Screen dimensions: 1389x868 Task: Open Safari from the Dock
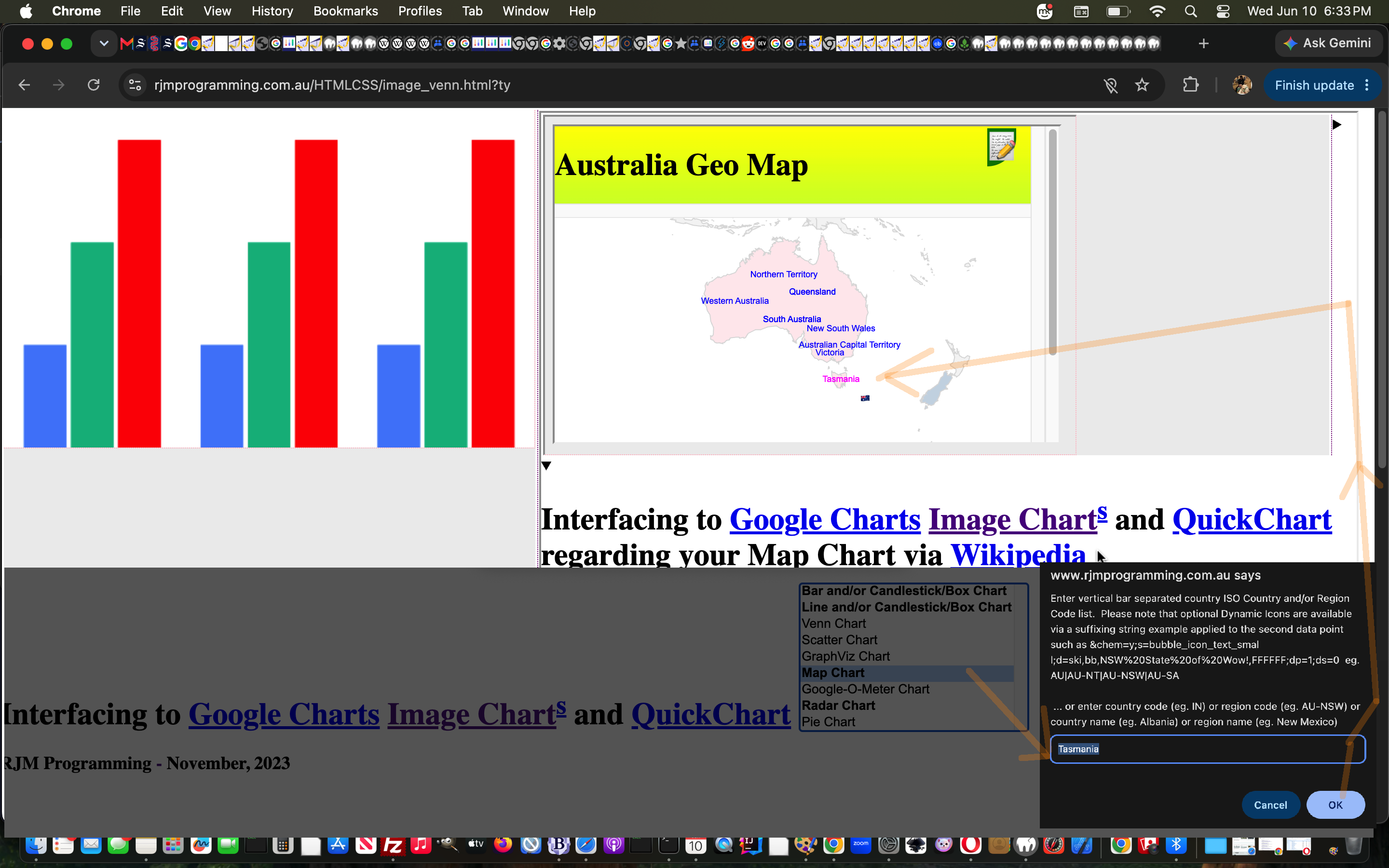coord(586,844)
